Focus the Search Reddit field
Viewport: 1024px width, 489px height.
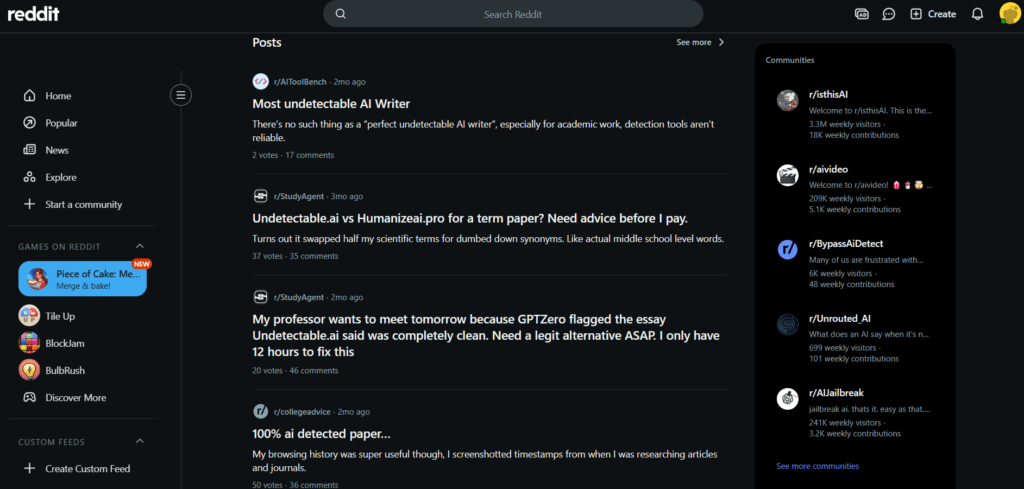coord(513,14)
